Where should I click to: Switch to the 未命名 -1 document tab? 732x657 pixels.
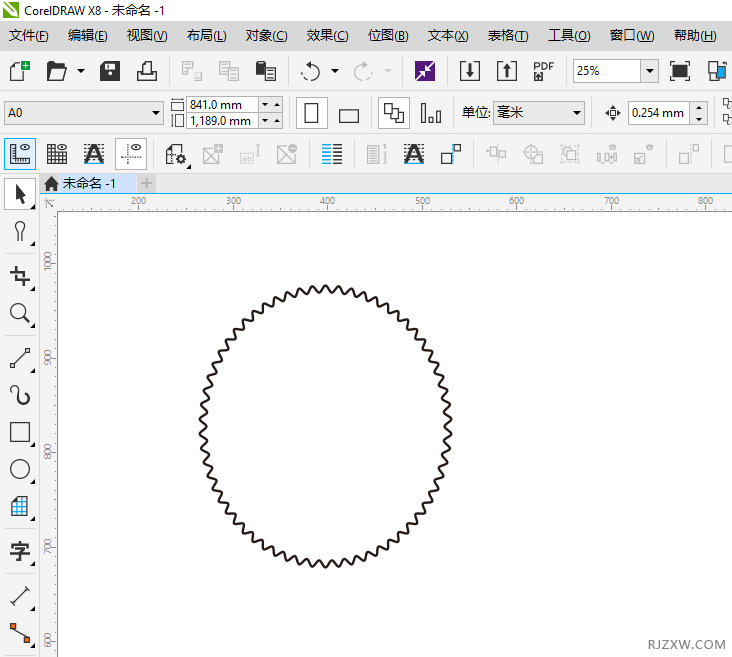[88, 183]
